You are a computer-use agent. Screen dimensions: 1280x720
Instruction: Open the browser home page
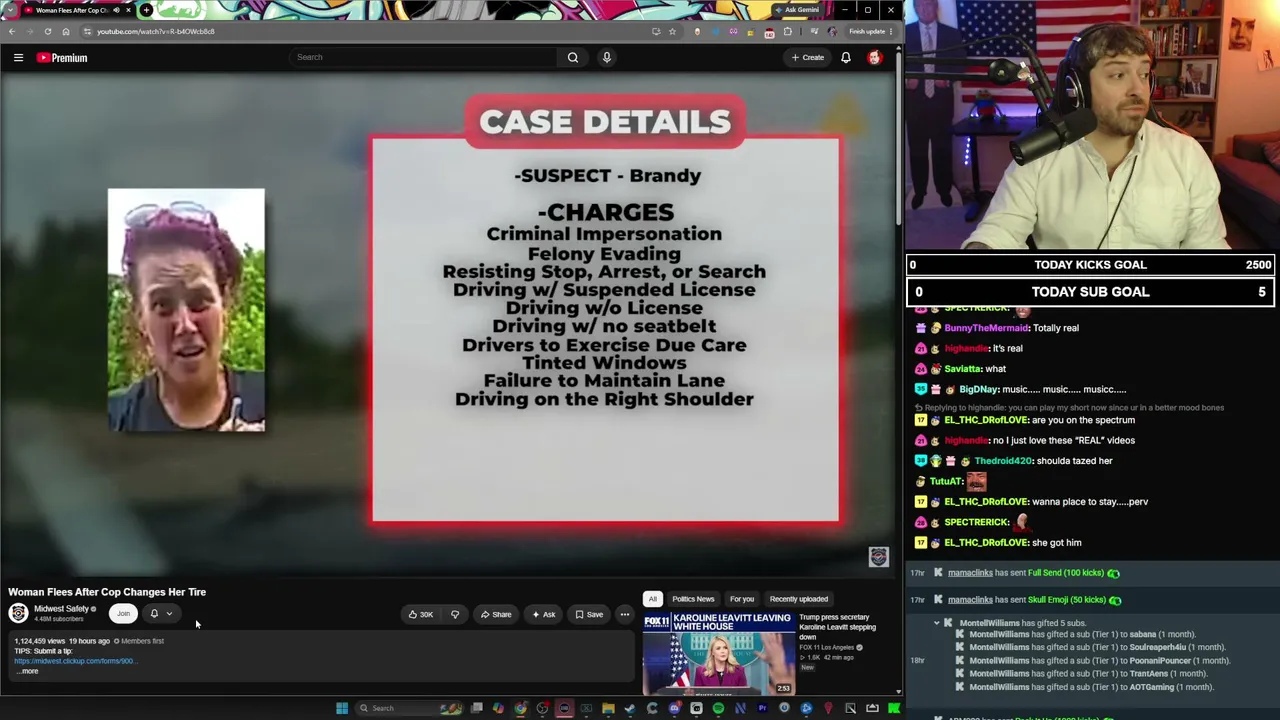point(66,31)
